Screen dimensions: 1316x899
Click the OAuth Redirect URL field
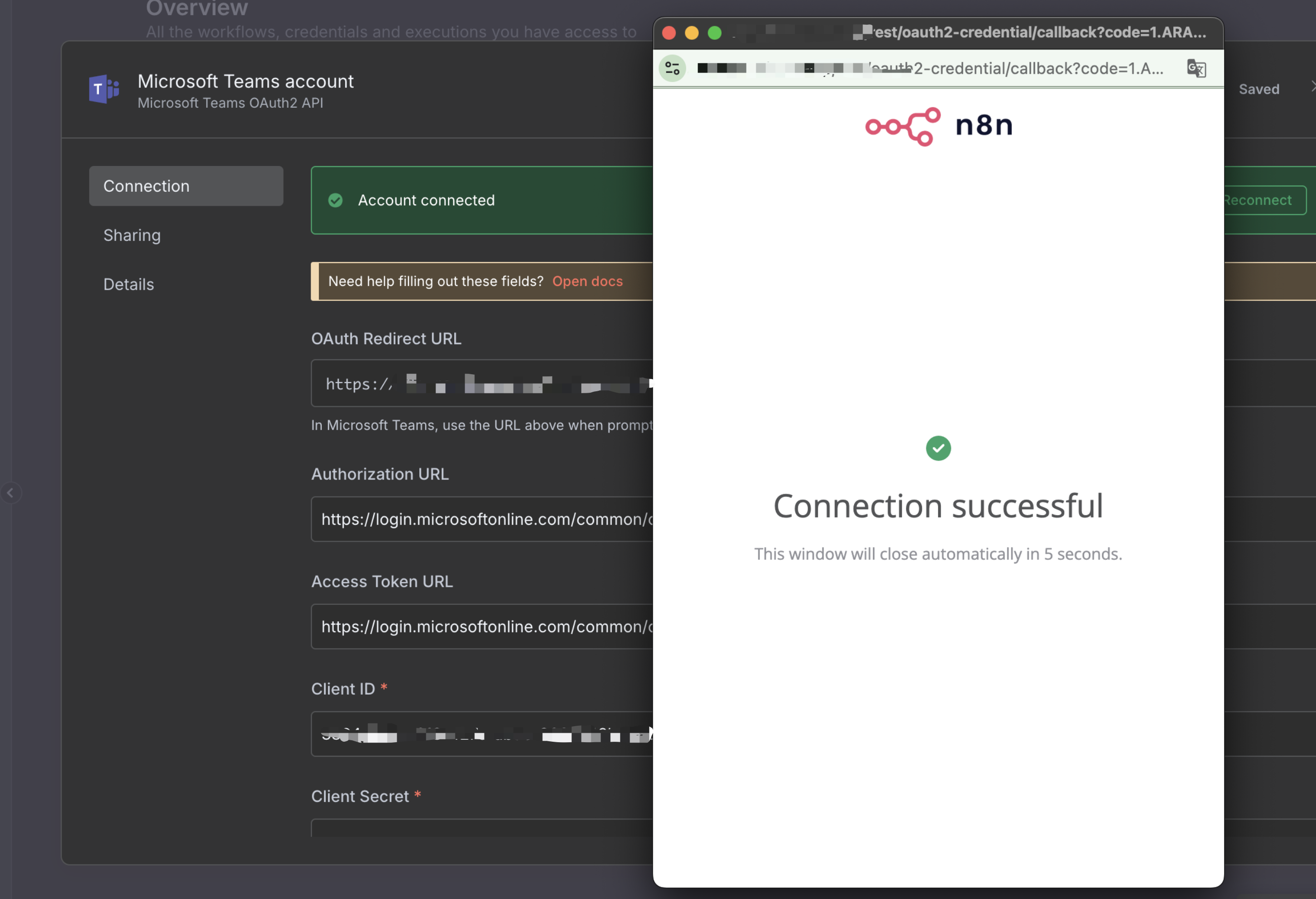482,383
